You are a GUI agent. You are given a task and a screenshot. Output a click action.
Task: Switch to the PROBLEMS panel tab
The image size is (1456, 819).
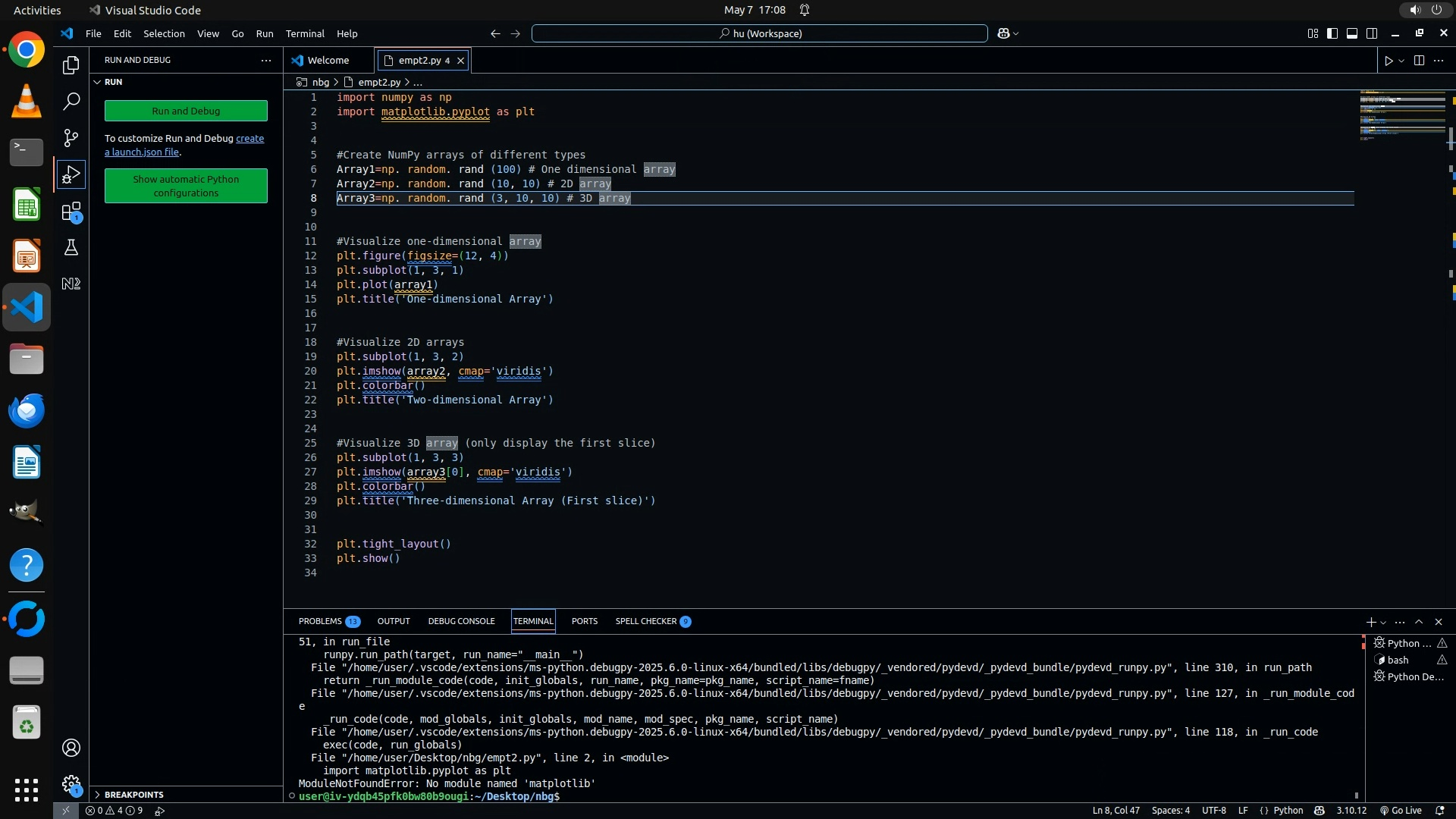point(320,621)
